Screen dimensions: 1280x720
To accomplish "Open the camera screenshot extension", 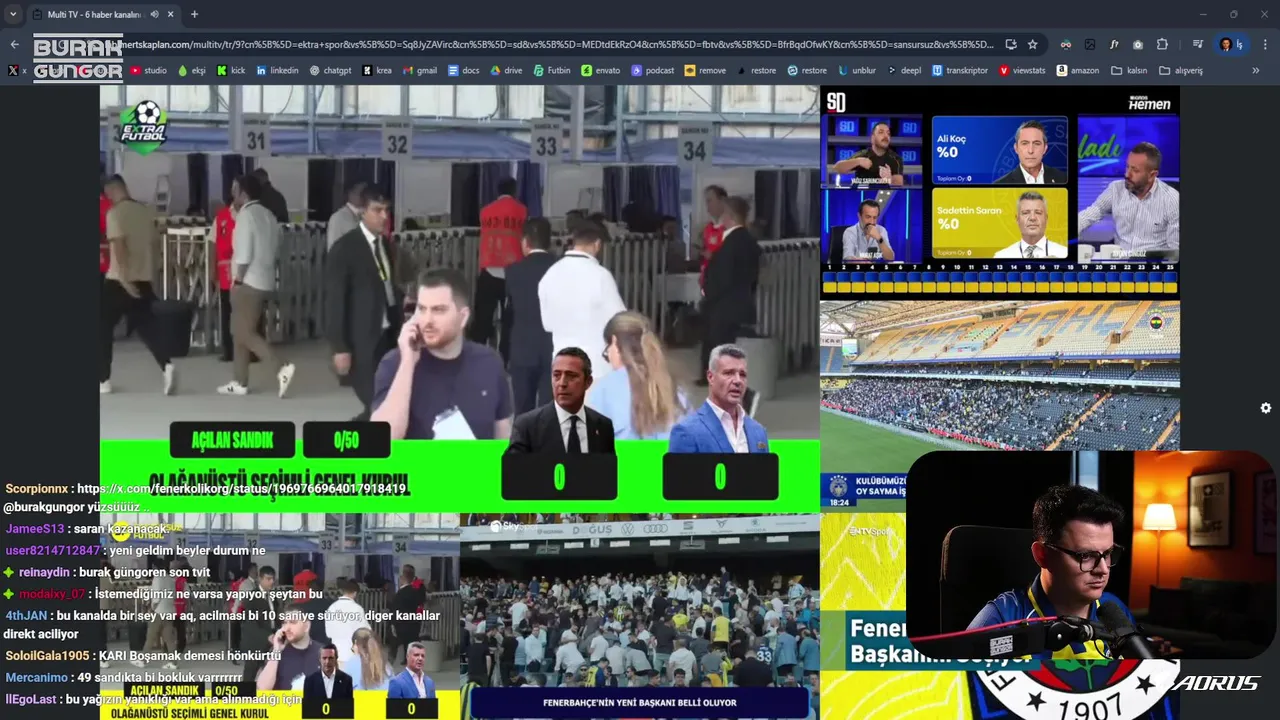I will coord(1138,44).
